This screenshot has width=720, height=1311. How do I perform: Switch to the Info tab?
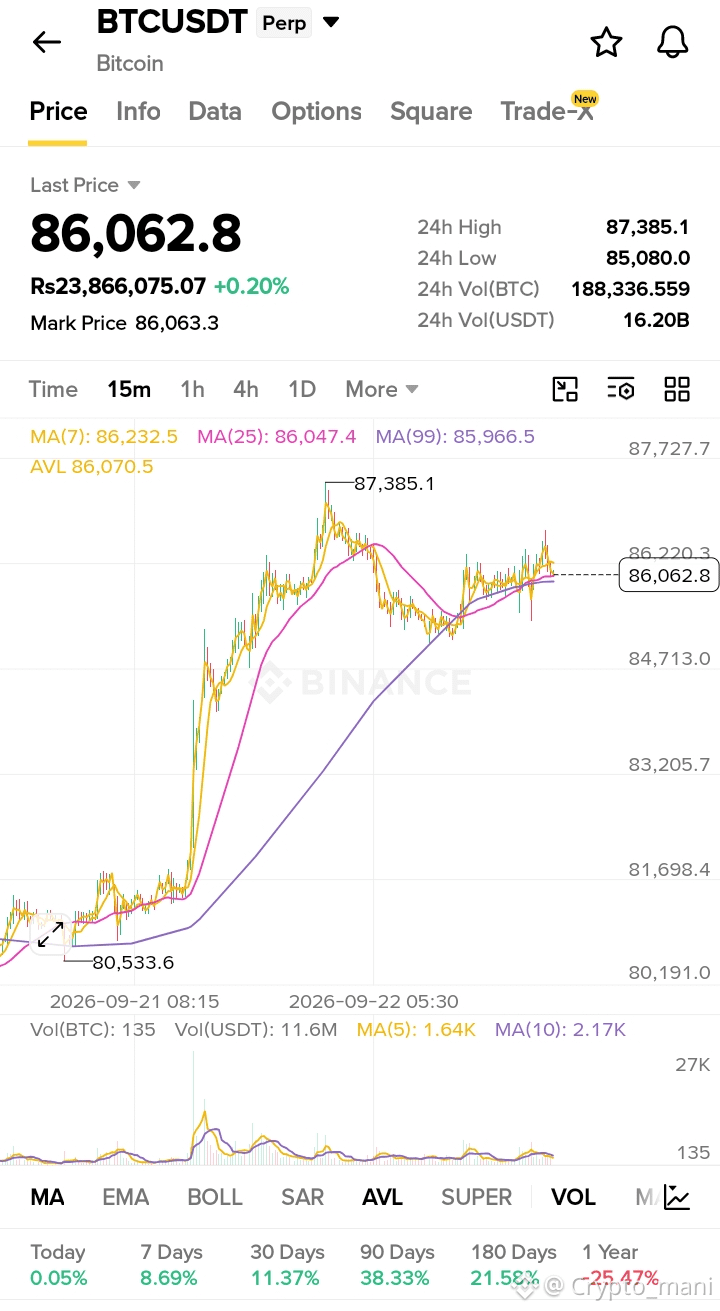138,111
